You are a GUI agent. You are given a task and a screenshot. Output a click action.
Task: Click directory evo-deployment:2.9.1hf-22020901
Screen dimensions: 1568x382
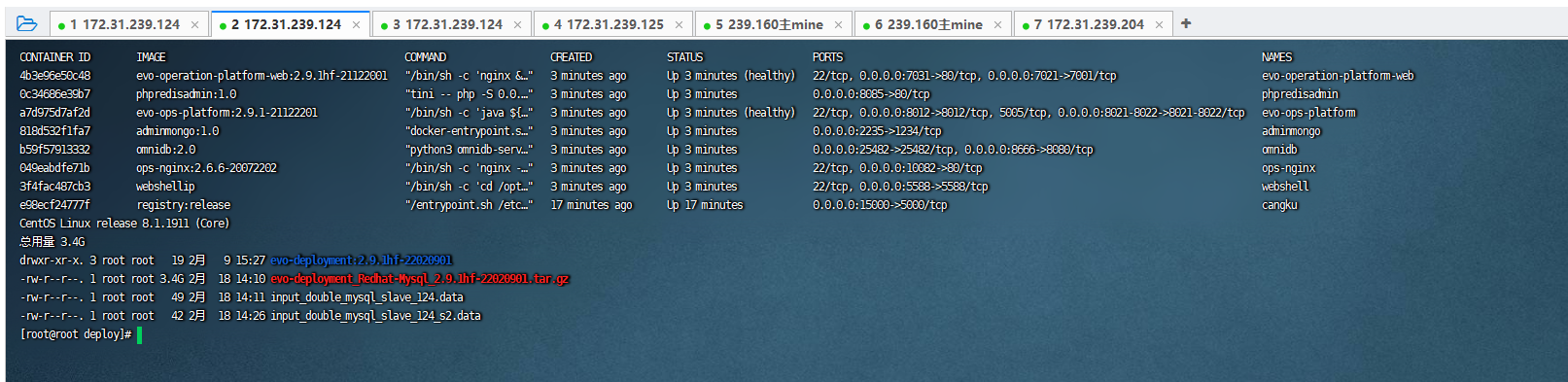pyautogui.click(x=362, y=260)
